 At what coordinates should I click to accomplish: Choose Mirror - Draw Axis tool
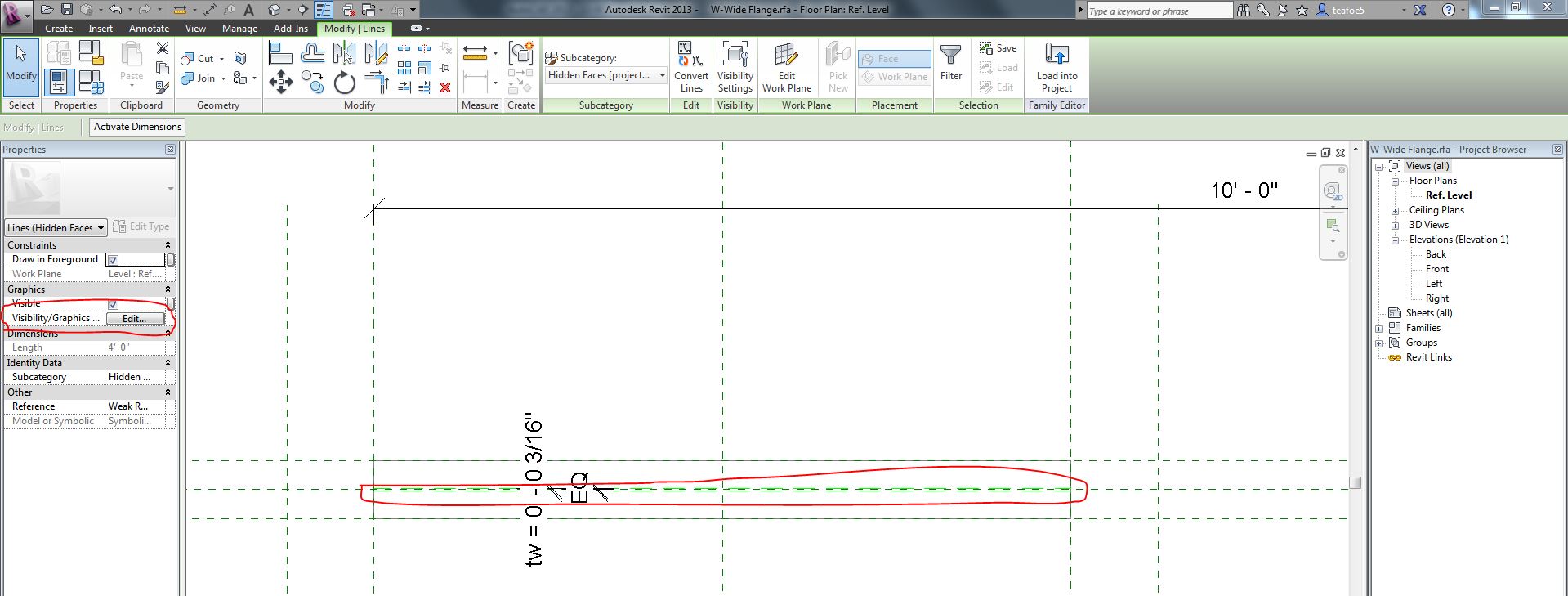pyautogui.click(x=376, y=54)
